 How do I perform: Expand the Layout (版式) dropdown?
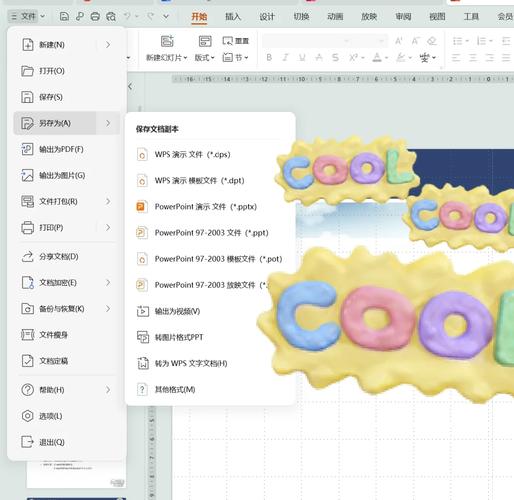pyautogui.click(x=204, y=58)
